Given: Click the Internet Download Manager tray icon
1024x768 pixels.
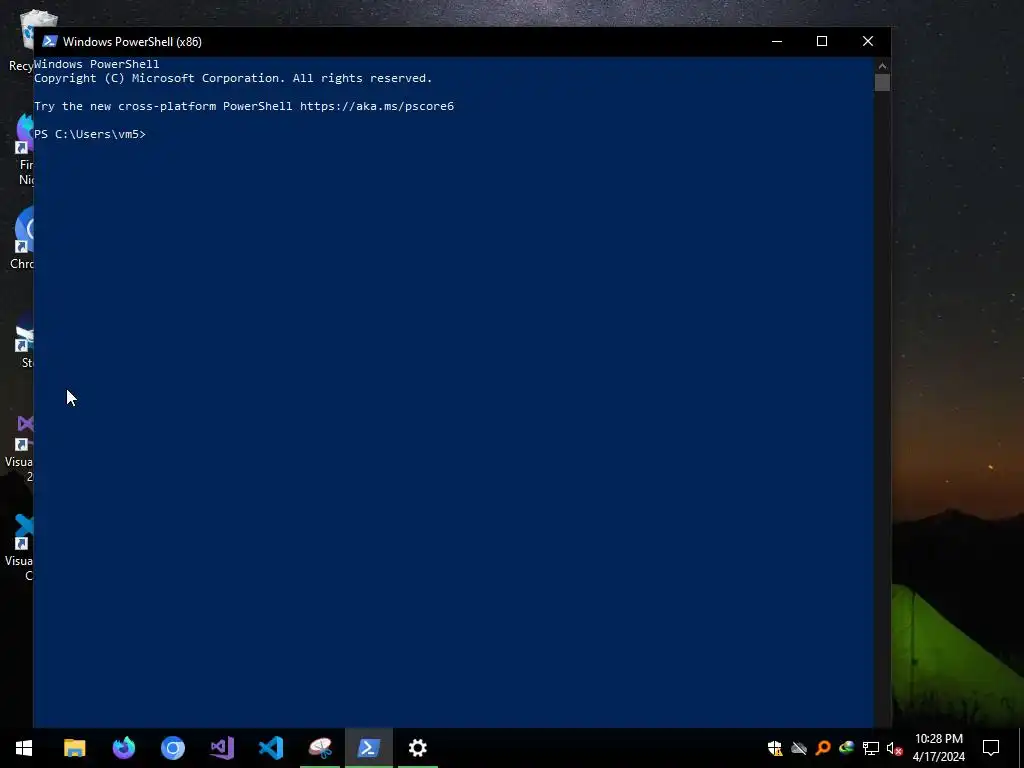Looking at the screenshot, I should tap(846, 748).
